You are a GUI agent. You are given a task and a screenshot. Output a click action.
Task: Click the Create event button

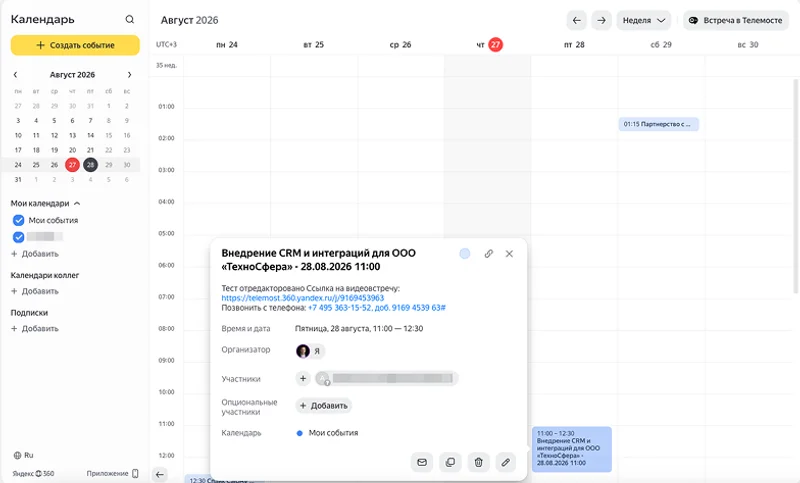pyautogui.click(x=75, y=45)
